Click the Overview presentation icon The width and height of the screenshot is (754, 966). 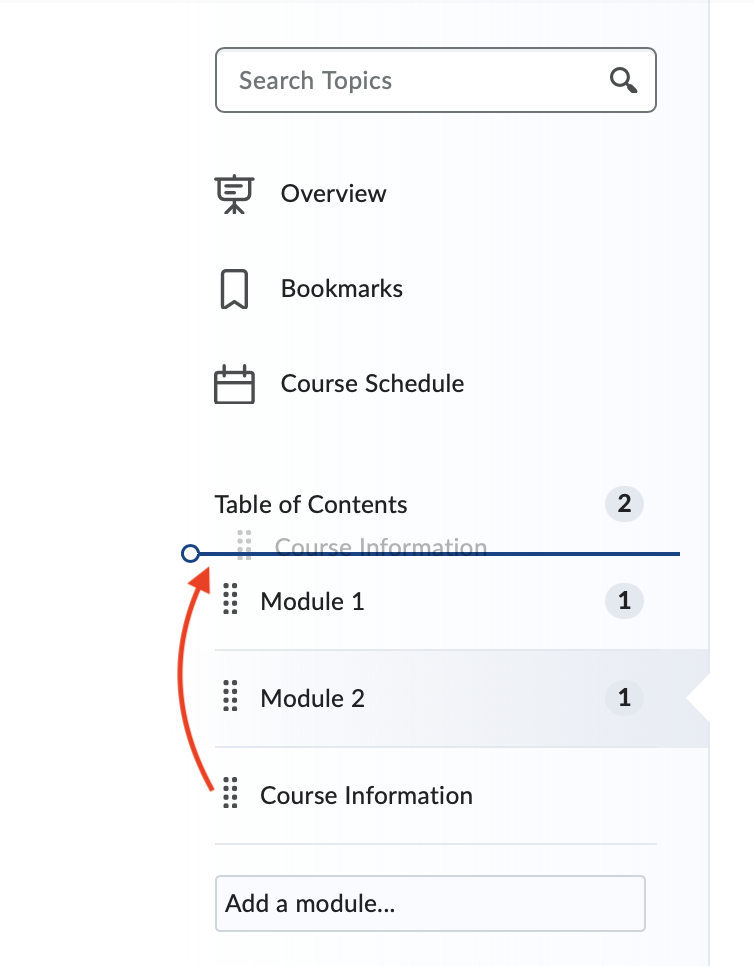[234, 193]
